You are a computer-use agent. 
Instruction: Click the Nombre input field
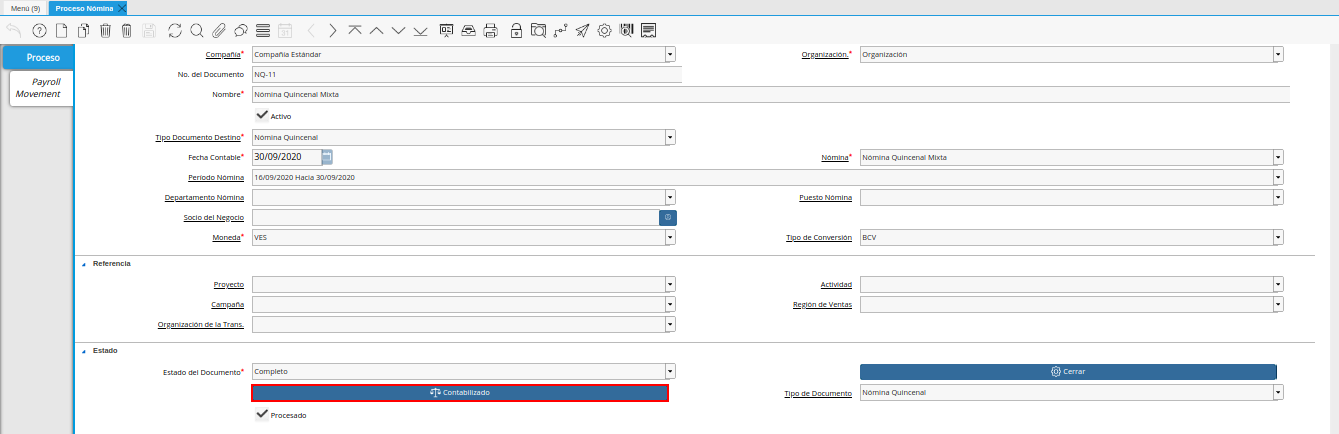(770, 94)
